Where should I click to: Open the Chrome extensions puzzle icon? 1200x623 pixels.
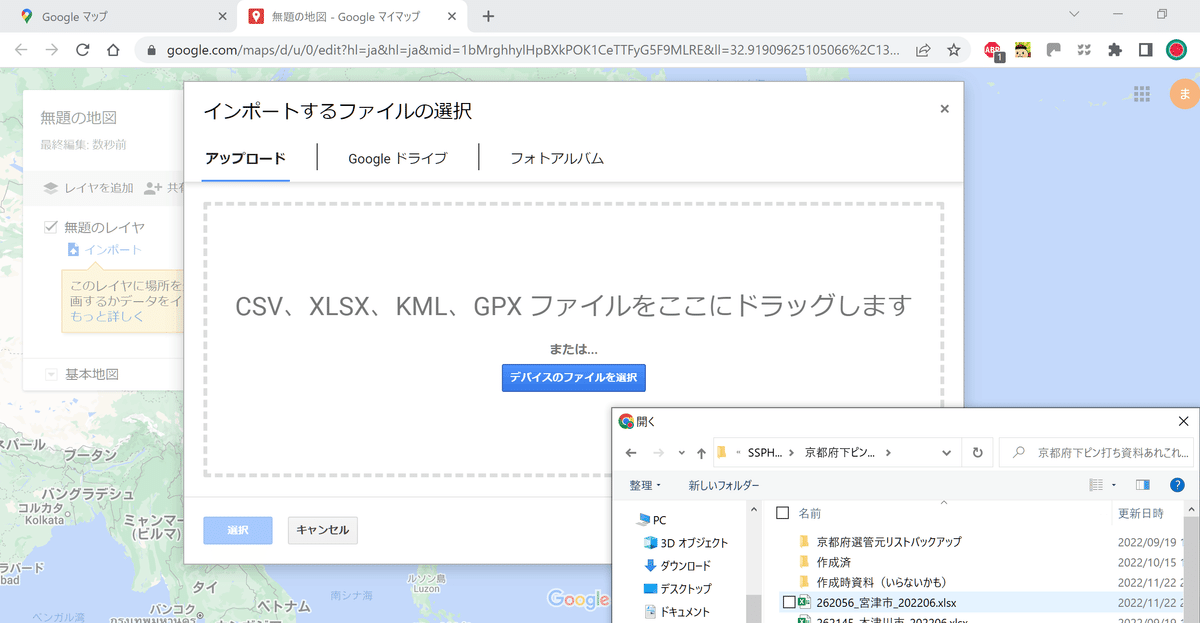[x=1115, y=50]
